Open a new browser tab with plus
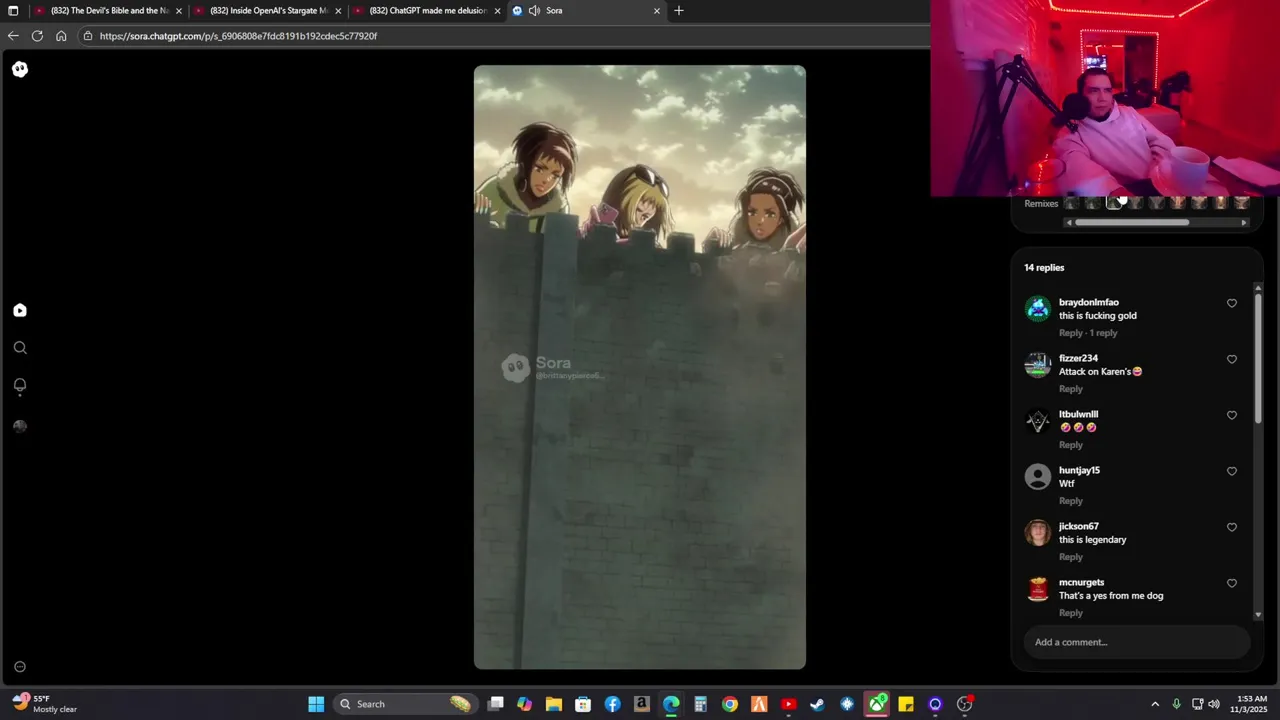The width and height of the screenshot is (1280, 720). [679, 11]
